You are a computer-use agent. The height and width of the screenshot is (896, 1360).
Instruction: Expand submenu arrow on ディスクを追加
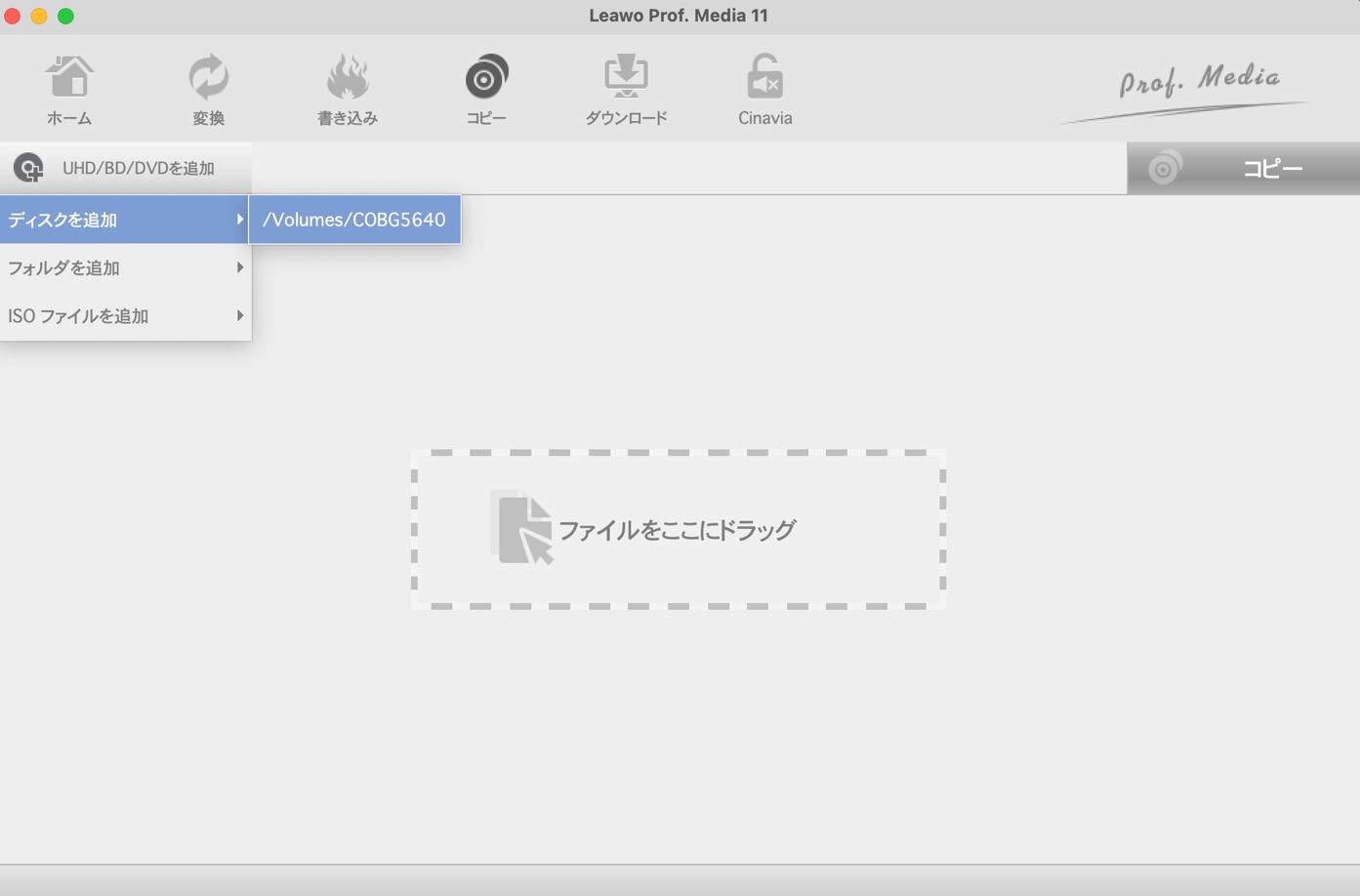pos(239,220)
